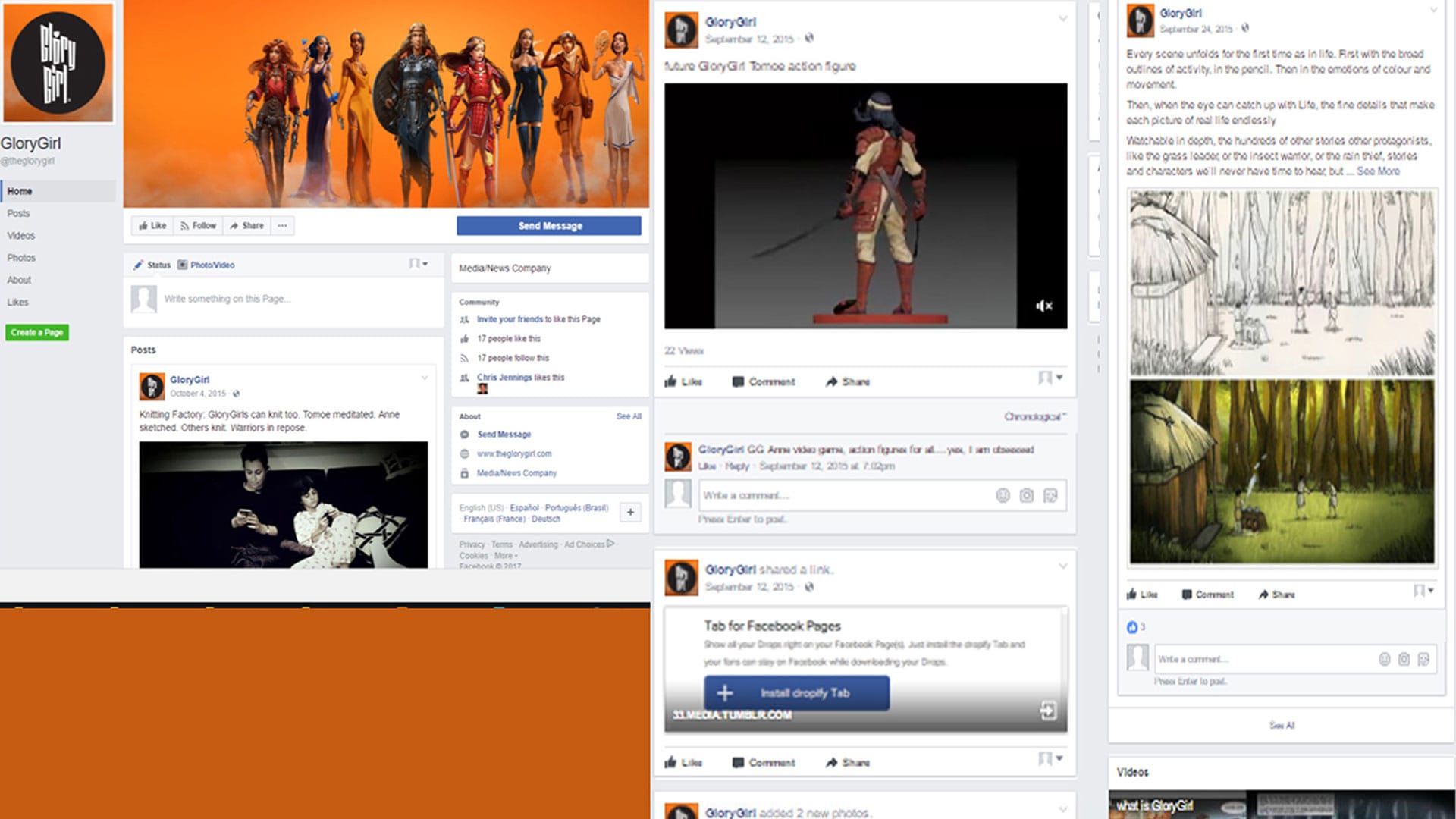Screen dimensions: 1456x819
Task: Play the Tomoe action figure video
Action: 865,206
